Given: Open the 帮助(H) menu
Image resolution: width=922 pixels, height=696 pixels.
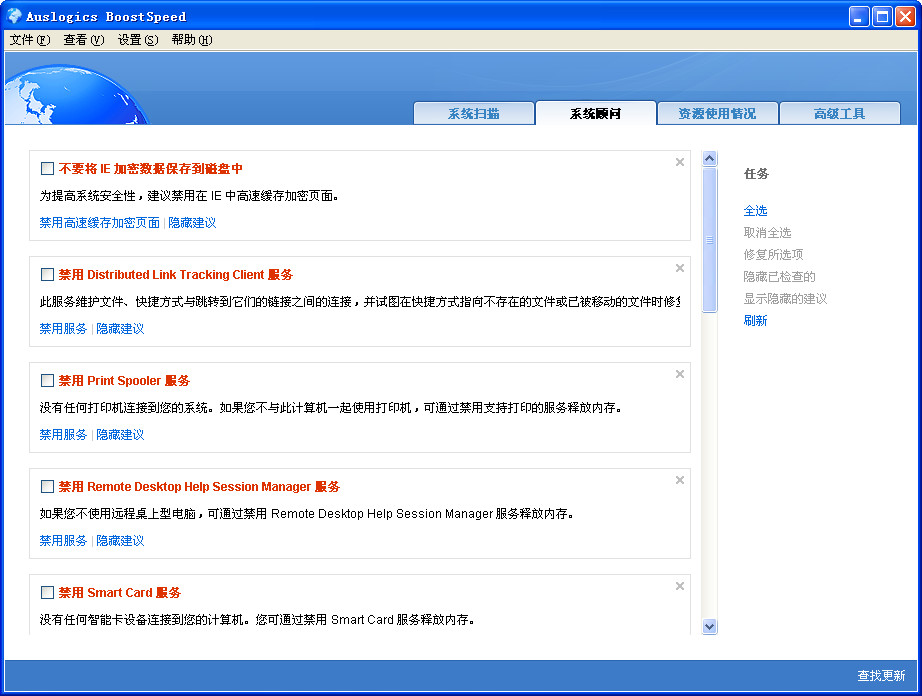Looking at the screenshot, I should coord(192,39).
